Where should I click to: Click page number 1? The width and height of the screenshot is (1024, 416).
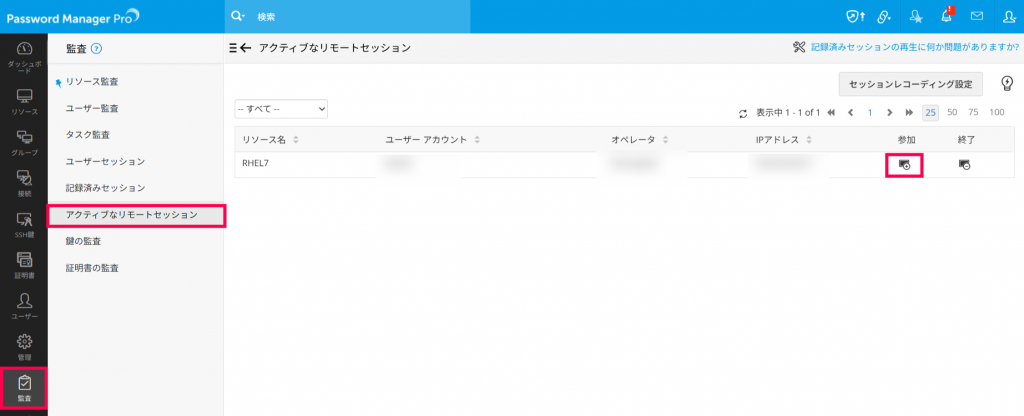pos(870,112)
